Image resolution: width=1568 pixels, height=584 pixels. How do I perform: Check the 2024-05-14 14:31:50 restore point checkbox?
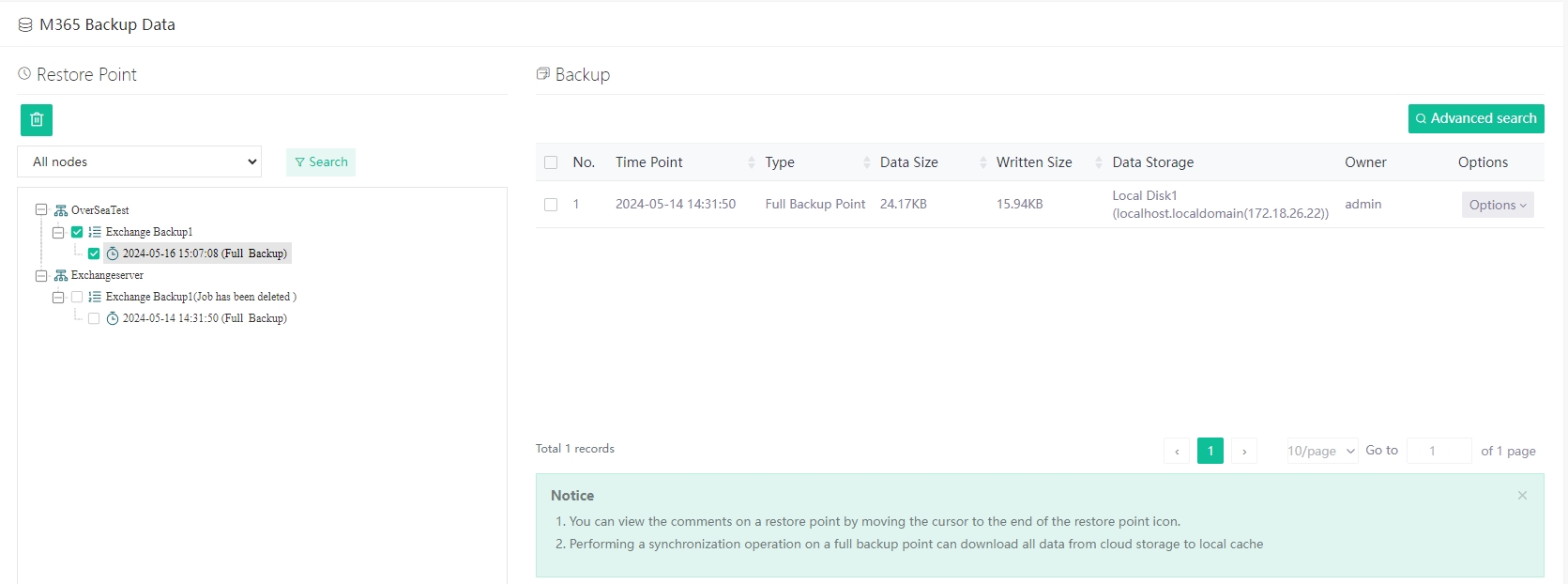click(x=94, y=318)
